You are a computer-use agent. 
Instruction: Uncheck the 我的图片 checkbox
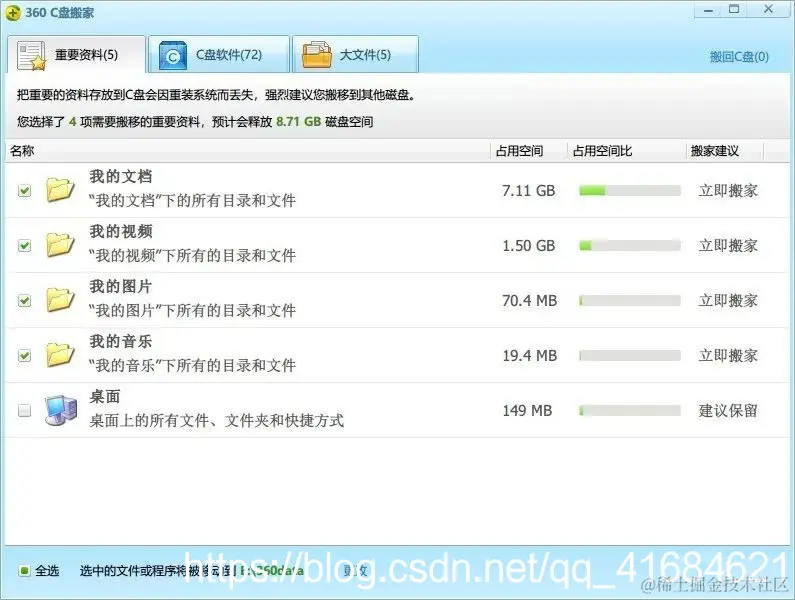[24, 300]
